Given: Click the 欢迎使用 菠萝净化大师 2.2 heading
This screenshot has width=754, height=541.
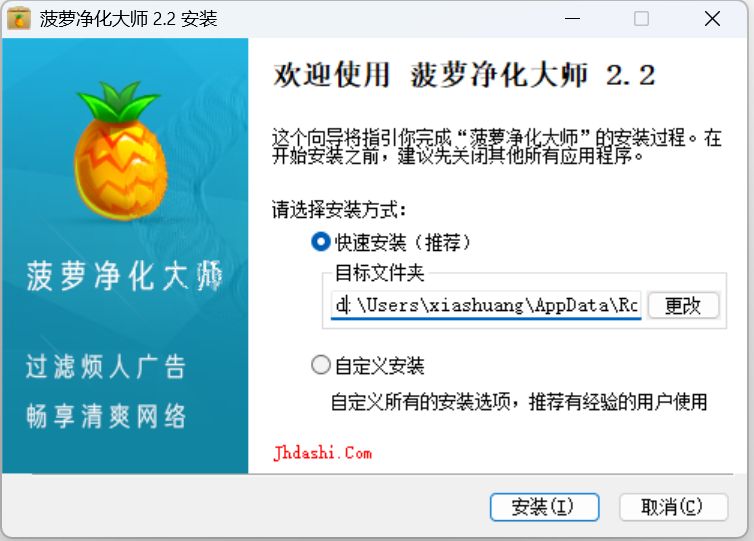Looking at the screenshot, I should point(464,75).
